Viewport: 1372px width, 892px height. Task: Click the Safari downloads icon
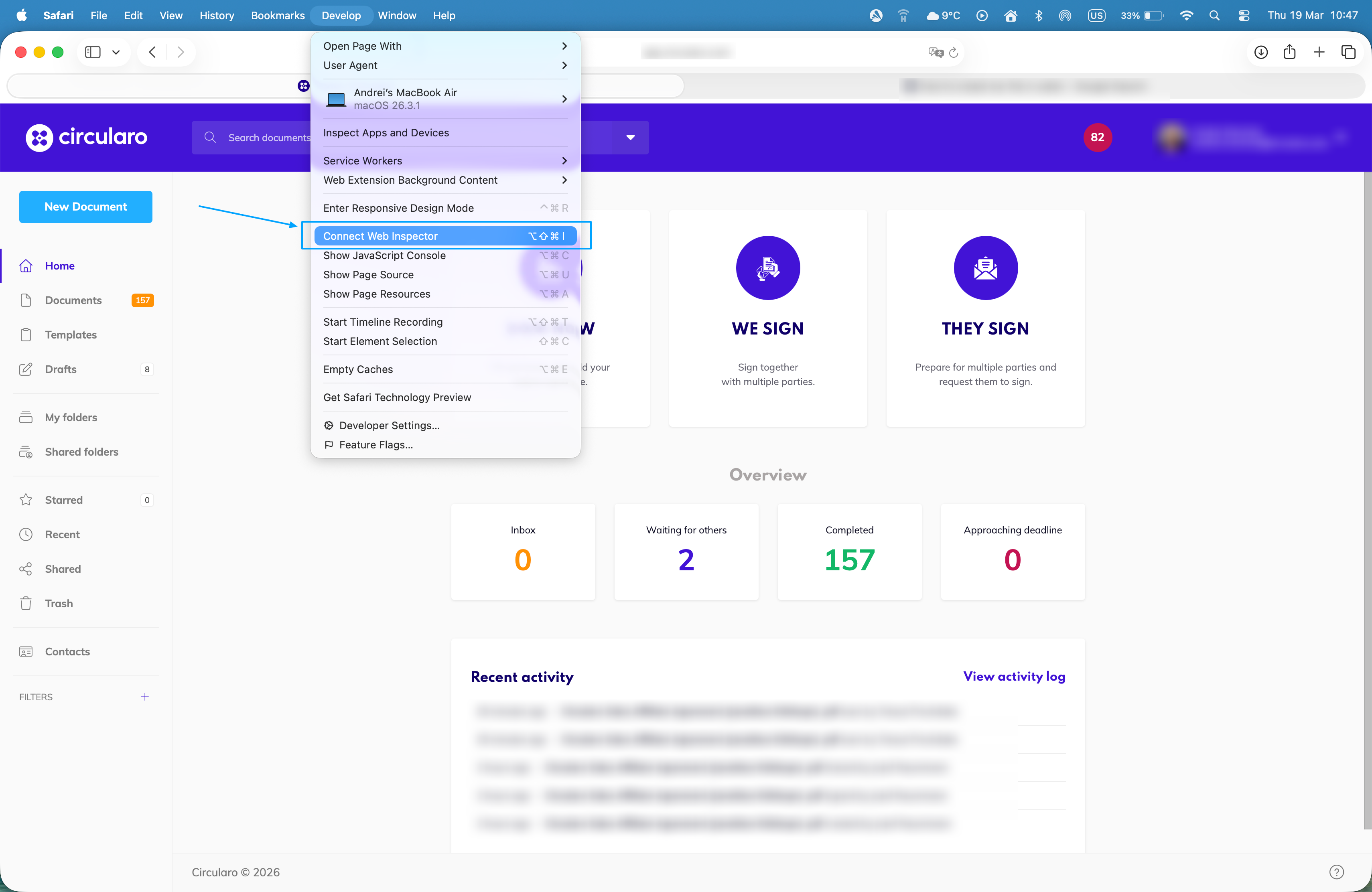[x=1261, y=53]
